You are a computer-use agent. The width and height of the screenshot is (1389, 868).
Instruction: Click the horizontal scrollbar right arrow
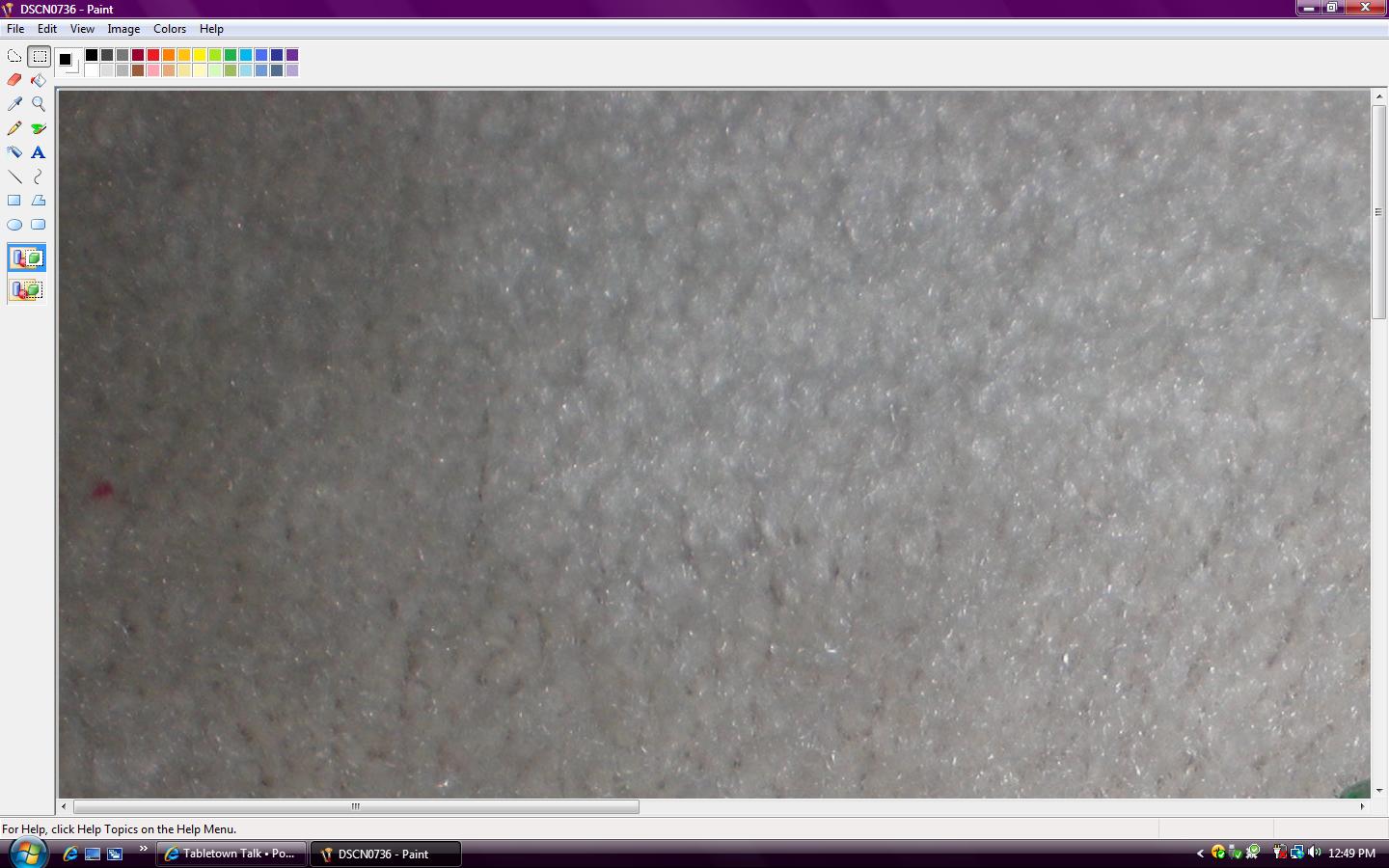1362,806
